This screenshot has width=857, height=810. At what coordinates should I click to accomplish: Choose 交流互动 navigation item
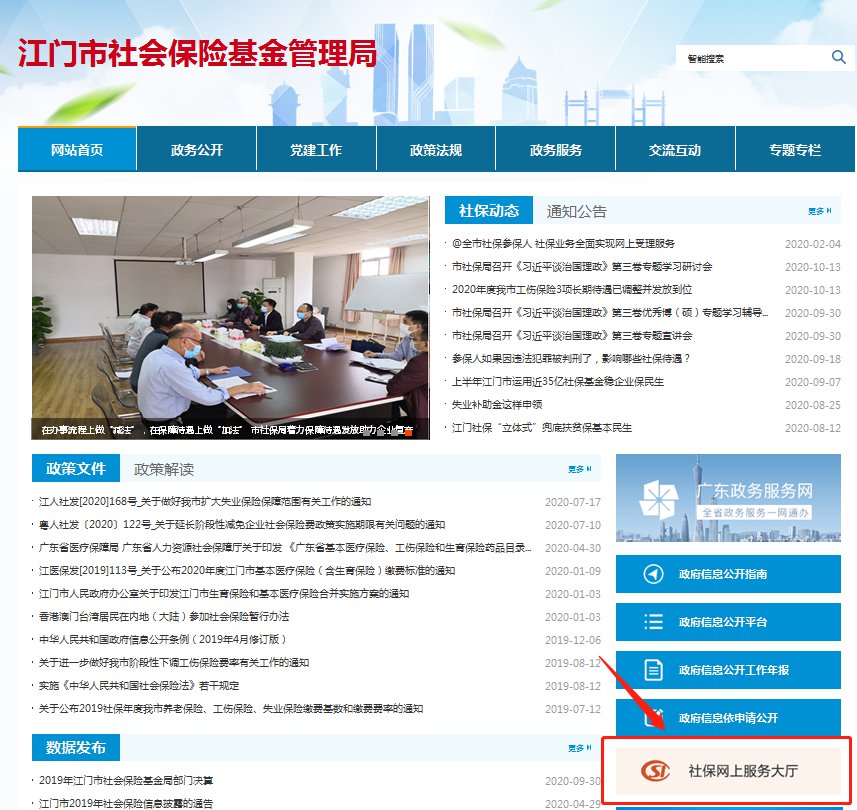coord(676,149)
